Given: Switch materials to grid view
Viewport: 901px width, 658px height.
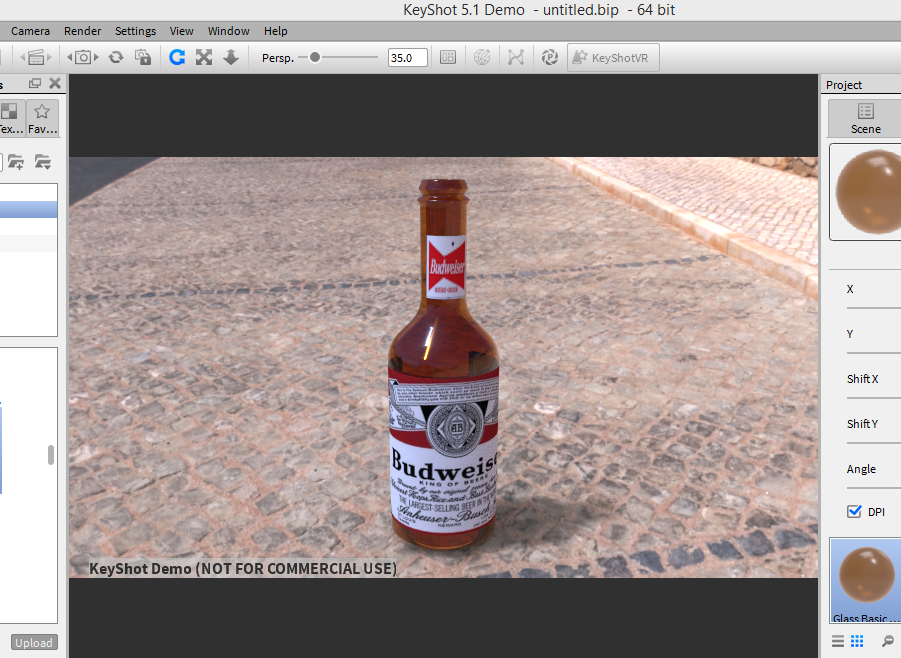Looking at the screenshot, I should (857, 641).
